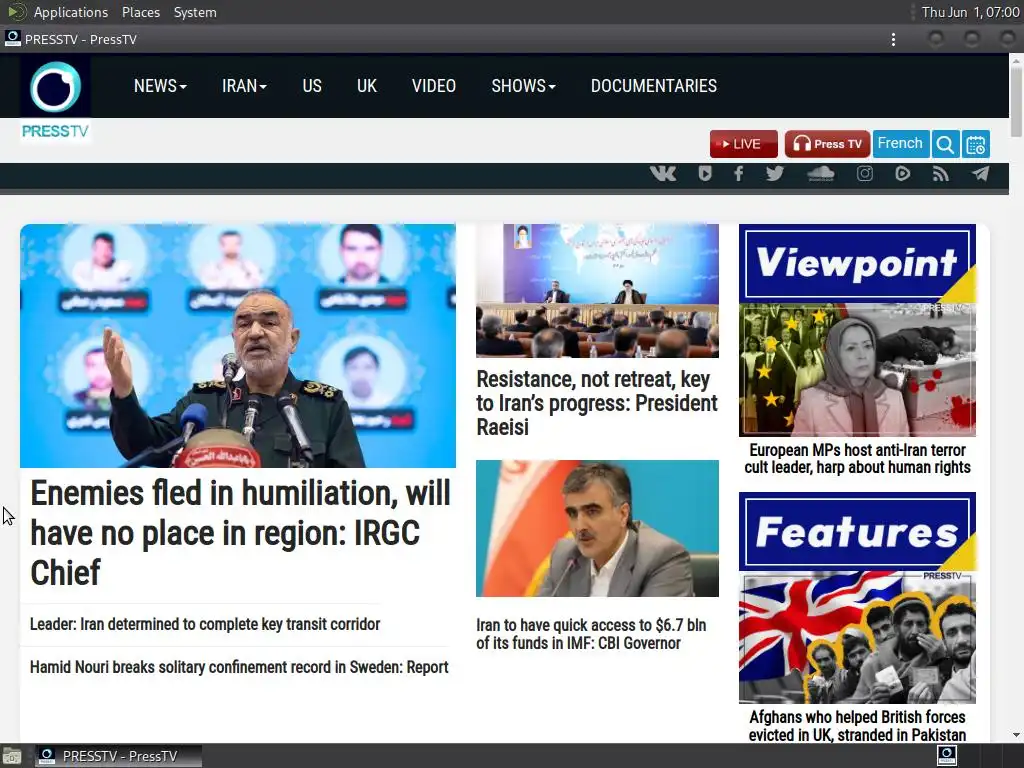Viewport: 1024px width, 768px height.
Task: Open the European MPs anti-Iran article
Action: [857, 458]
